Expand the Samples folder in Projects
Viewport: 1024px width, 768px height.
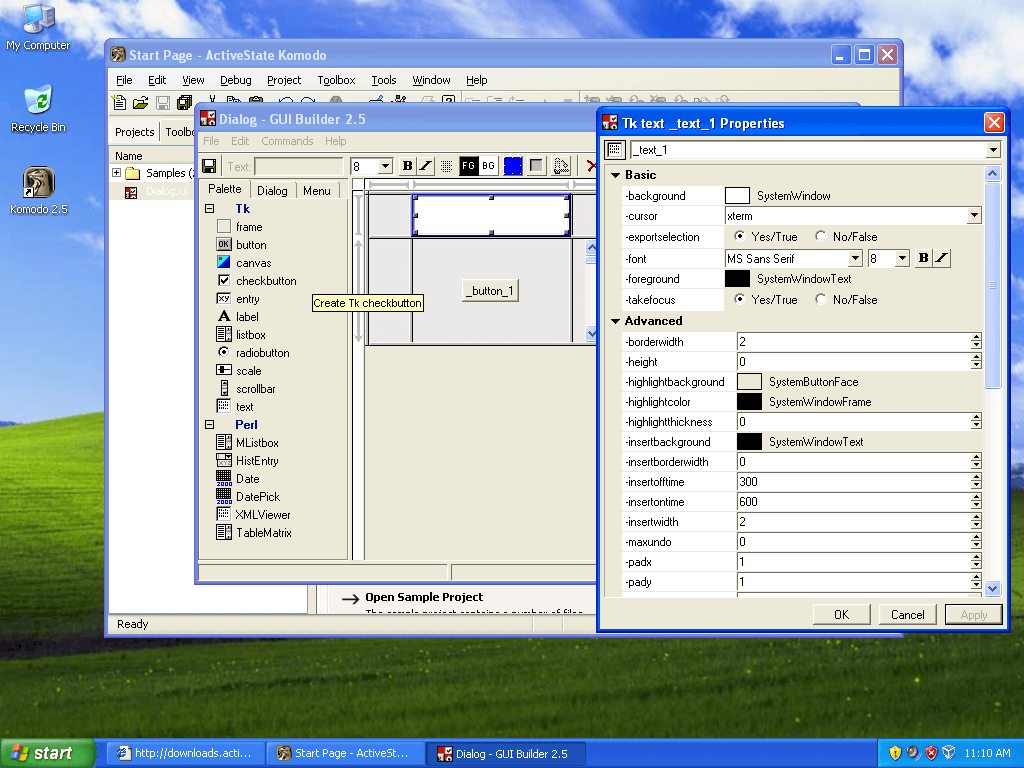pyautogui.click(x=116, y=173)
